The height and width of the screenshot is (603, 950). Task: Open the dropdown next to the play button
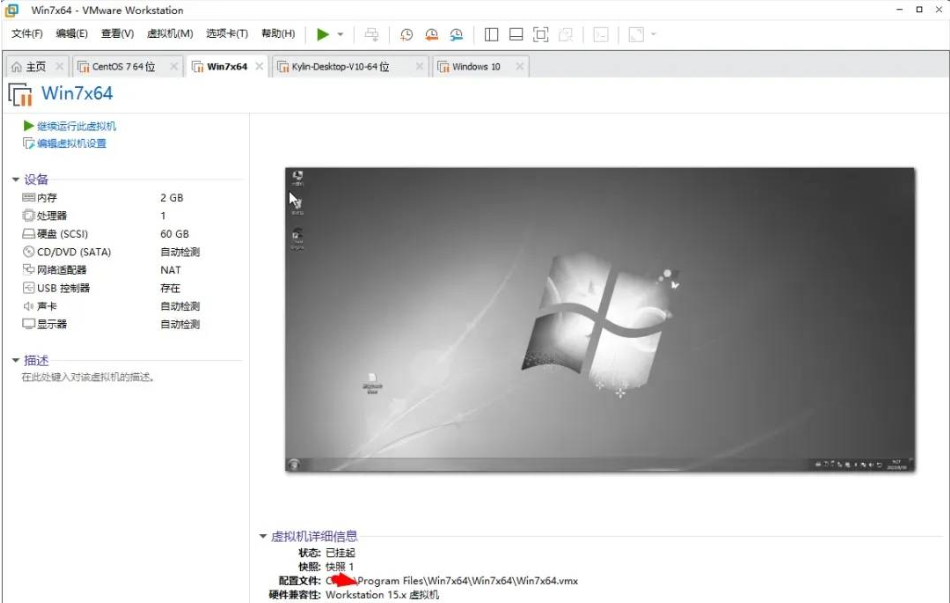coord(338,34)
